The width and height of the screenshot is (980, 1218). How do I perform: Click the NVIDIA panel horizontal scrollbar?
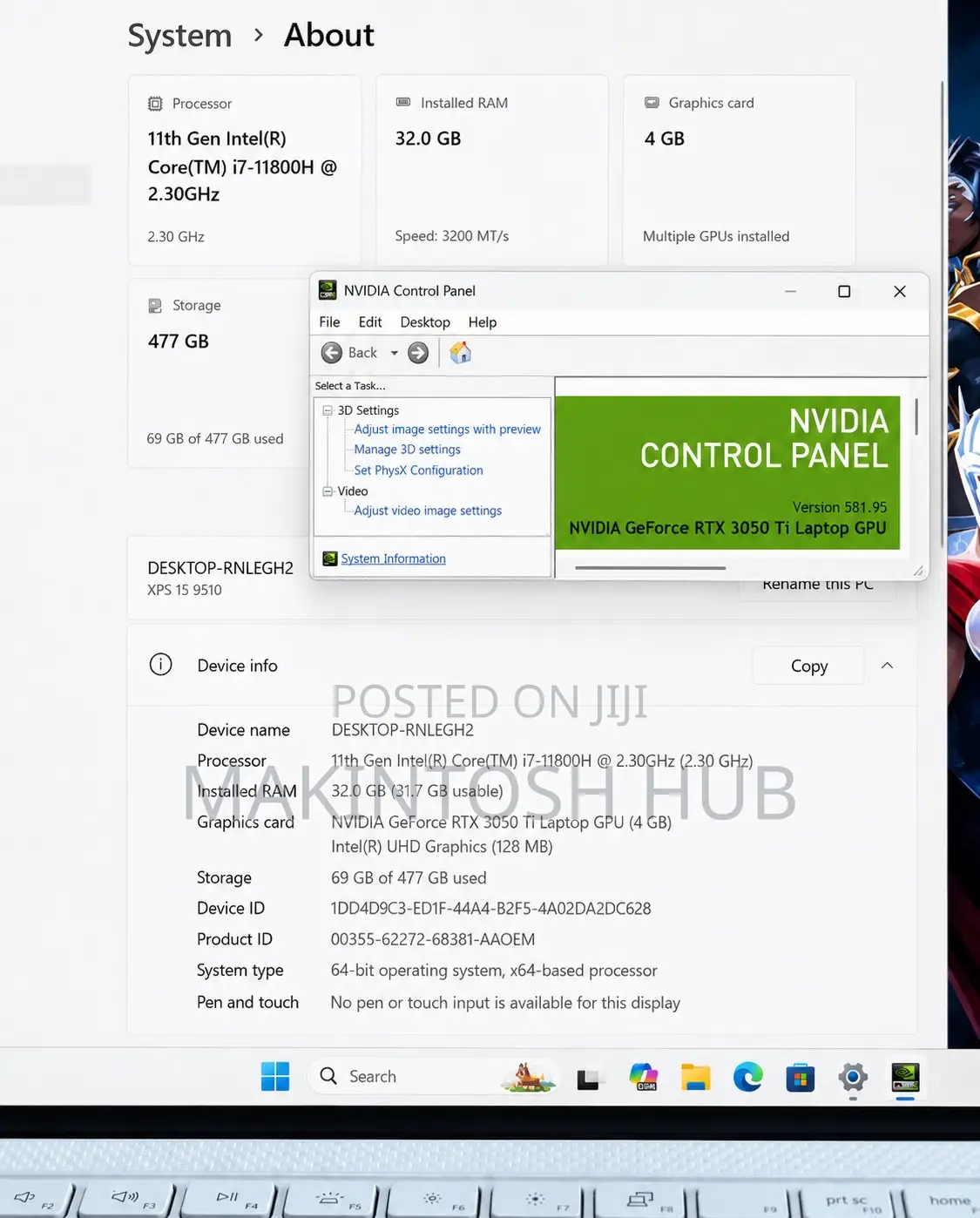point(650,568)
